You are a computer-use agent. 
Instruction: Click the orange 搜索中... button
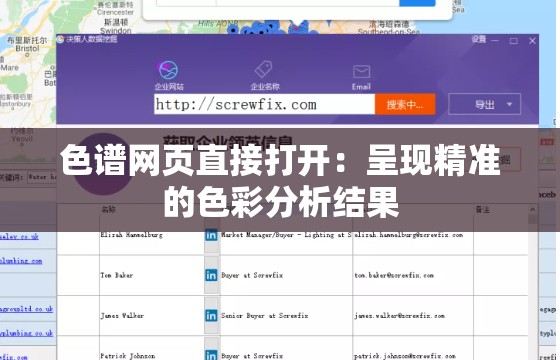click(x=405, y=104)
